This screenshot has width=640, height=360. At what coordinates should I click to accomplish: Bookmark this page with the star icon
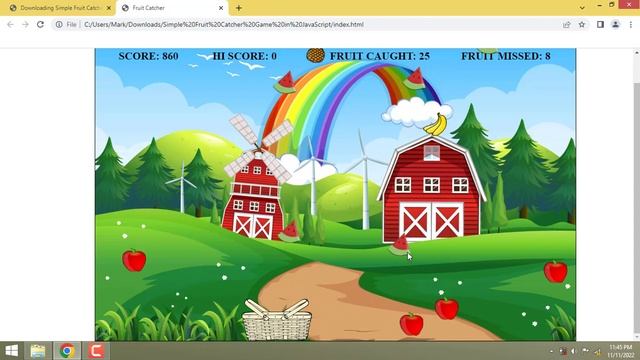pyautogui.click(x=582, y=24)
